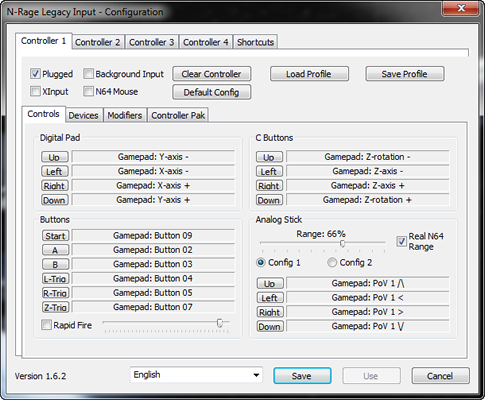
Task: Assign the Z-Trig button mapping
Action: click(56, 307)
